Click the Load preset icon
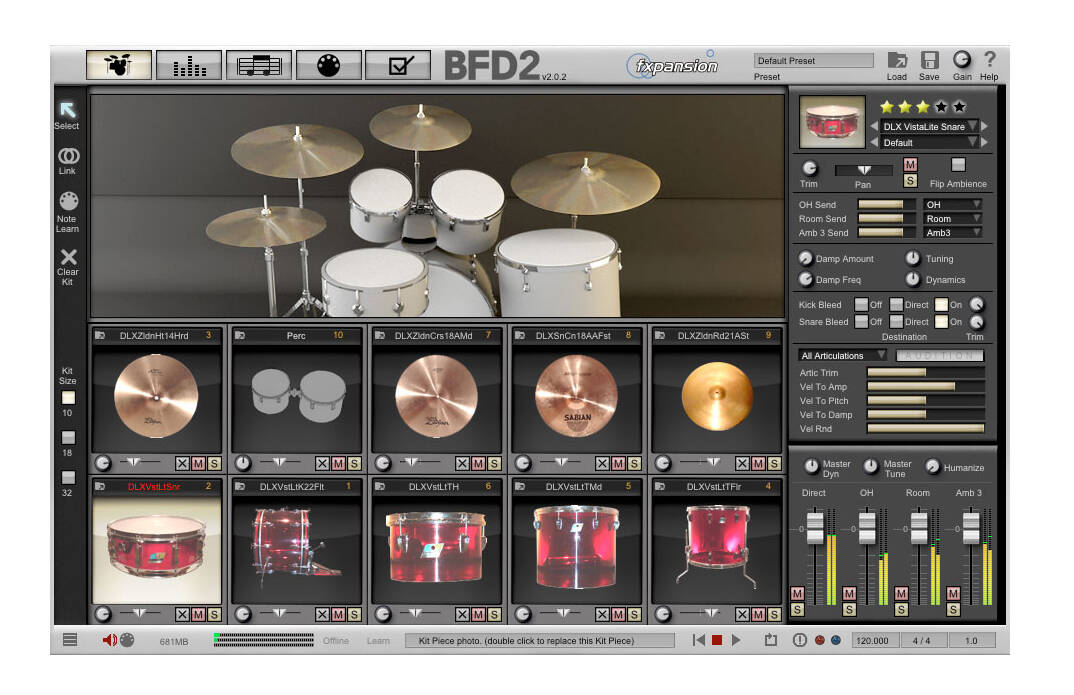The width and height of the screenshot is (1074, 695). [x=897, y=60]
